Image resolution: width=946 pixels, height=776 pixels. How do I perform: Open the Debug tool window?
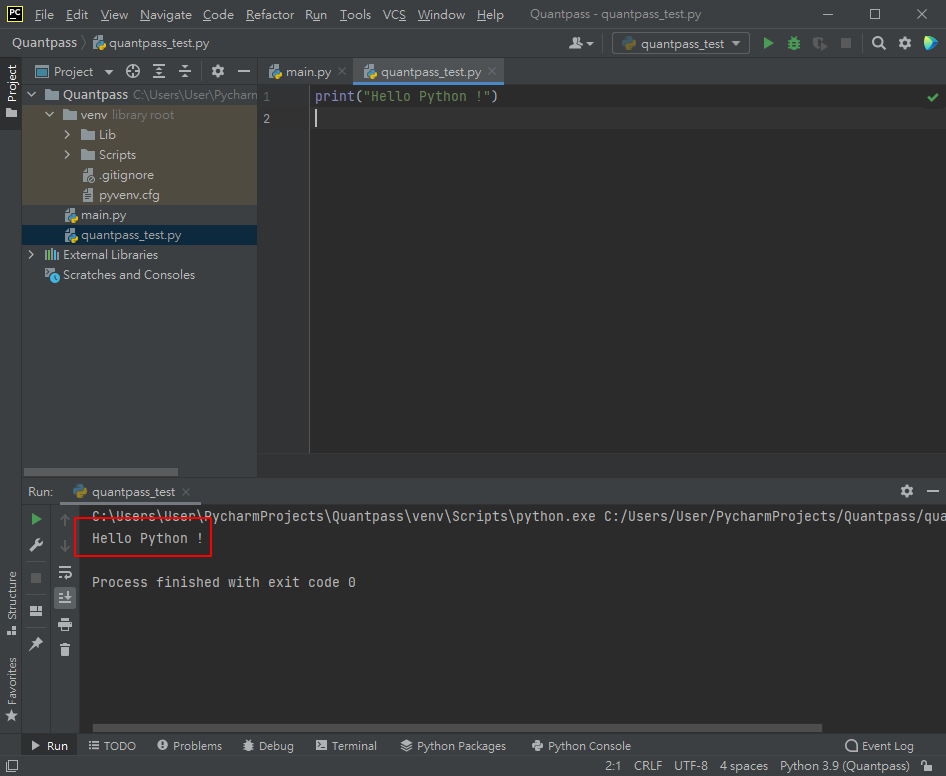(x=268, y=746)
